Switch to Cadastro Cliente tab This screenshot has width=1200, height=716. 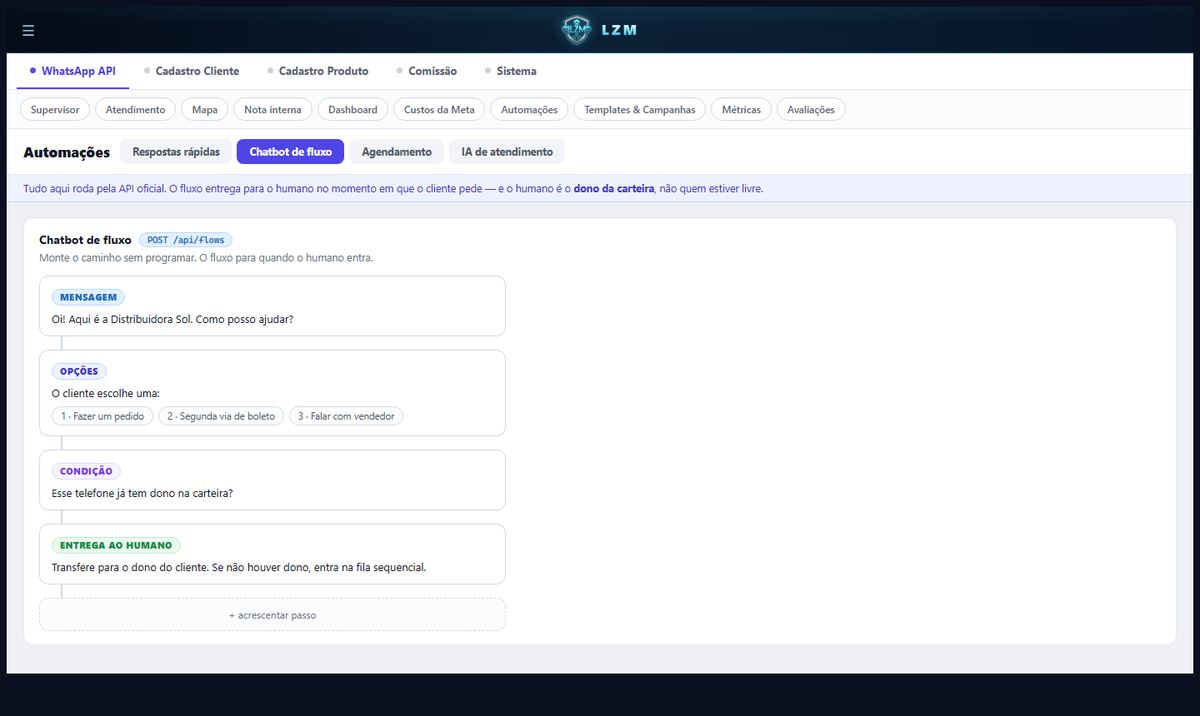[x=191, y=71]
